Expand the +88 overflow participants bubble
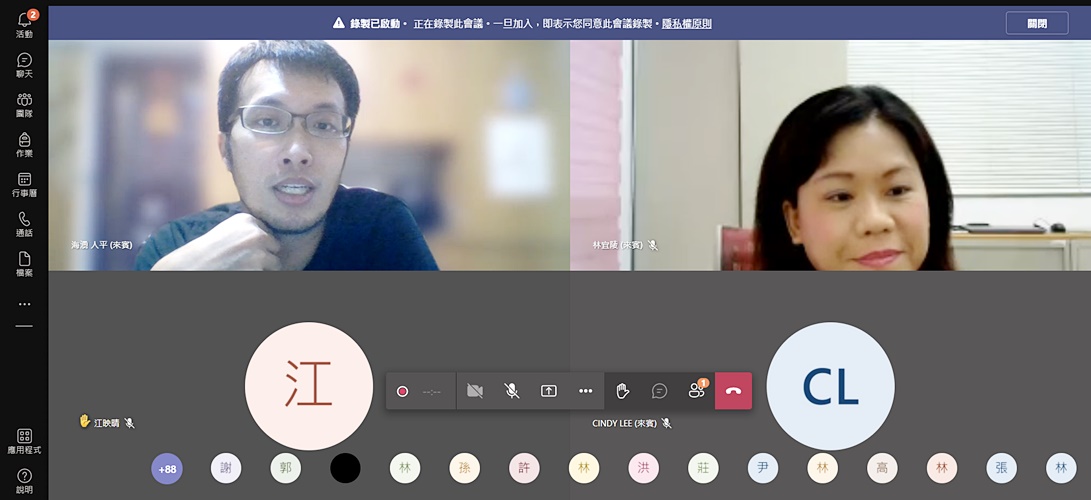 point(167,468)
